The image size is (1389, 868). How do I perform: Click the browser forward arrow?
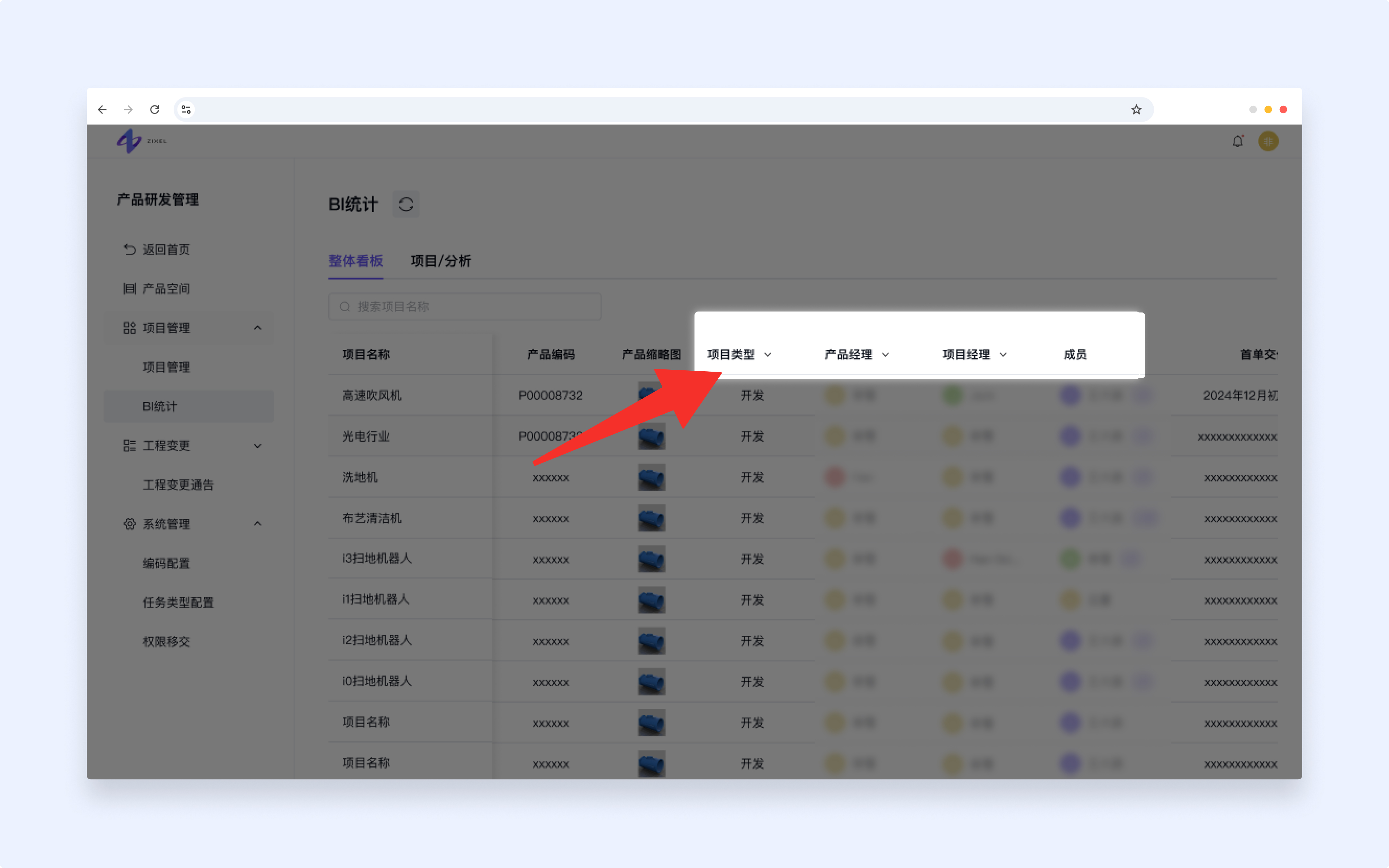coord(129,110)
